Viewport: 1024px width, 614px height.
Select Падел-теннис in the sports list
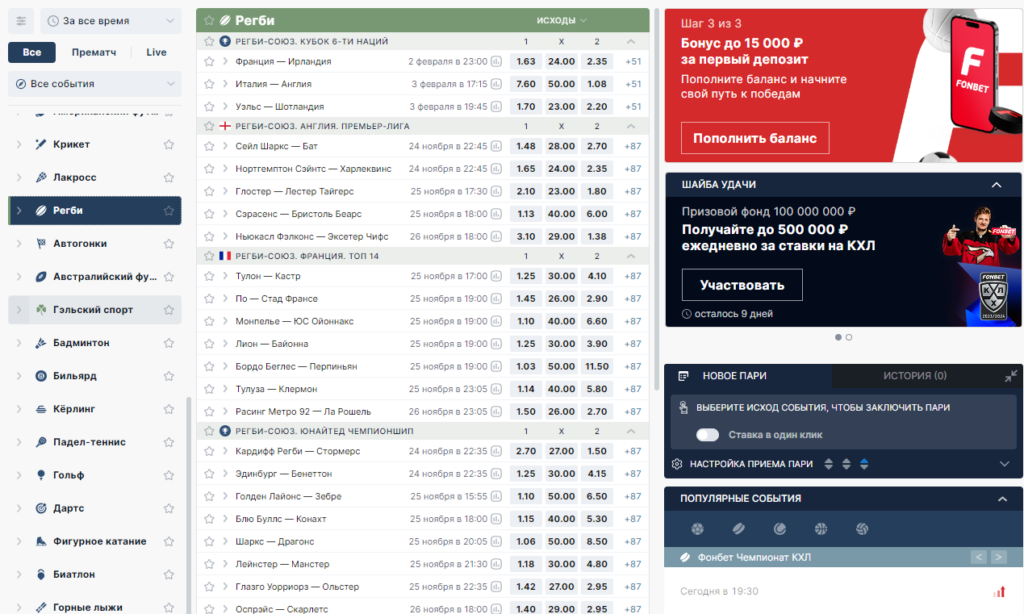[95, 442]
